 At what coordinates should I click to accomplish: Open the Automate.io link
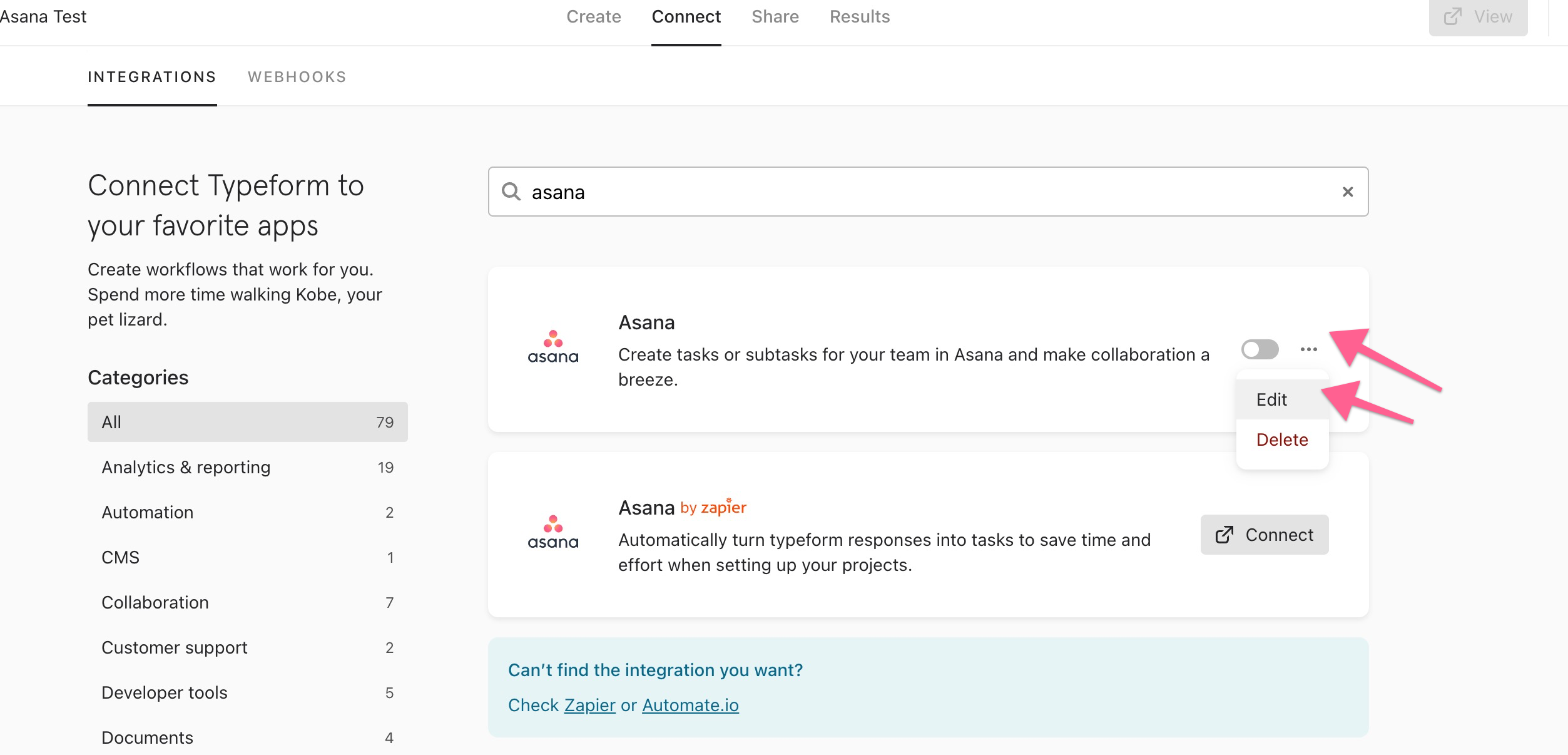coord(690,705)
